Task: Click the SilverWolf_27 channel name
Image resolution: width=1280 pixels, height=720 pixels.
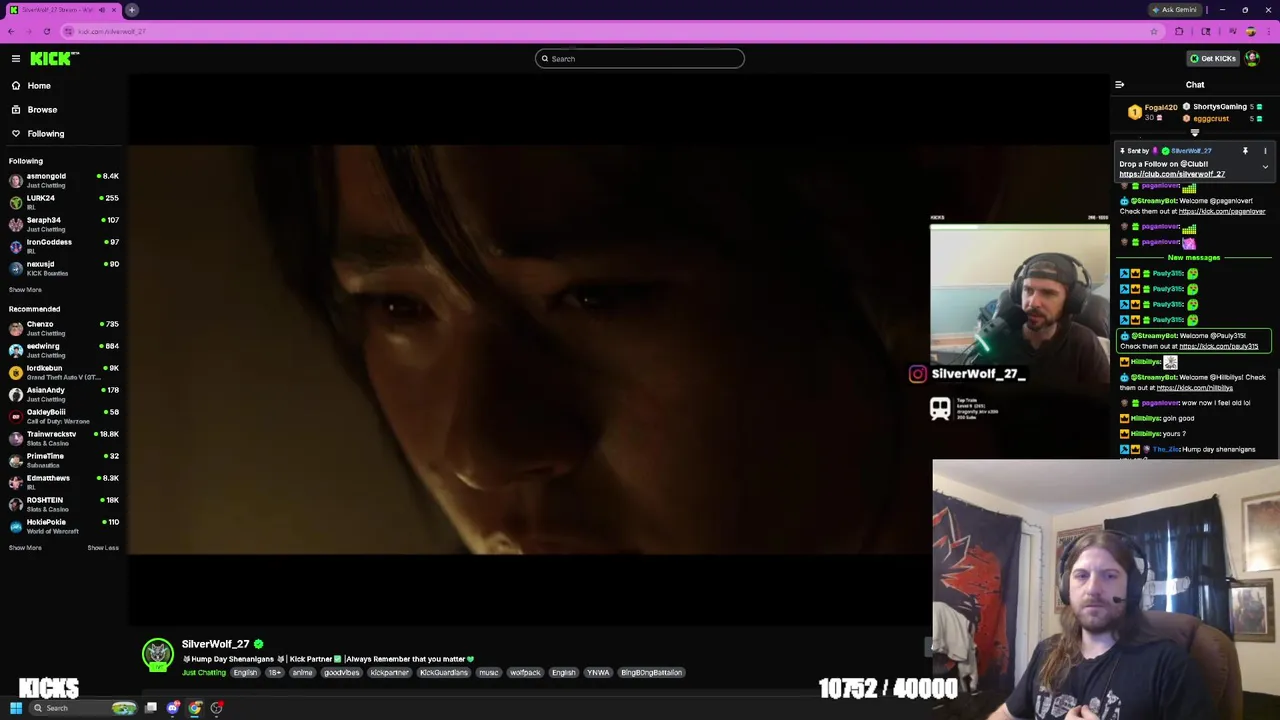Action: point(215,645)
